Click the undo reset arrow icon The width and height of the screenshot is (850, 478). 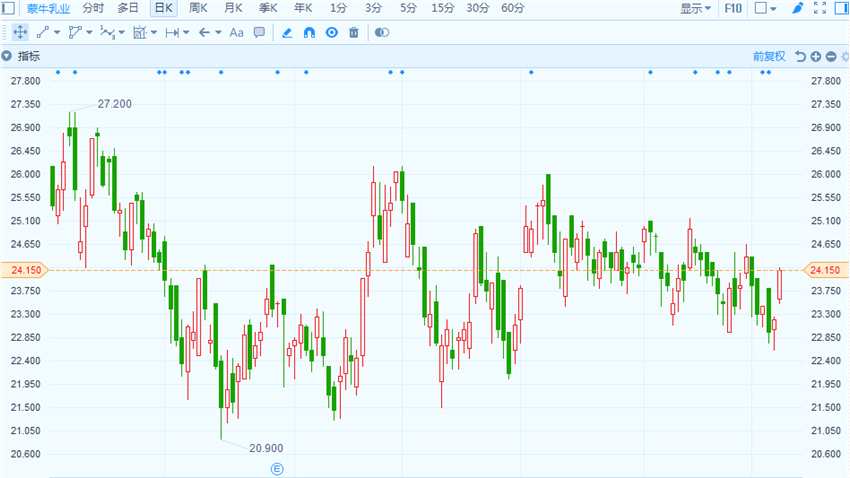click(800, 56)
